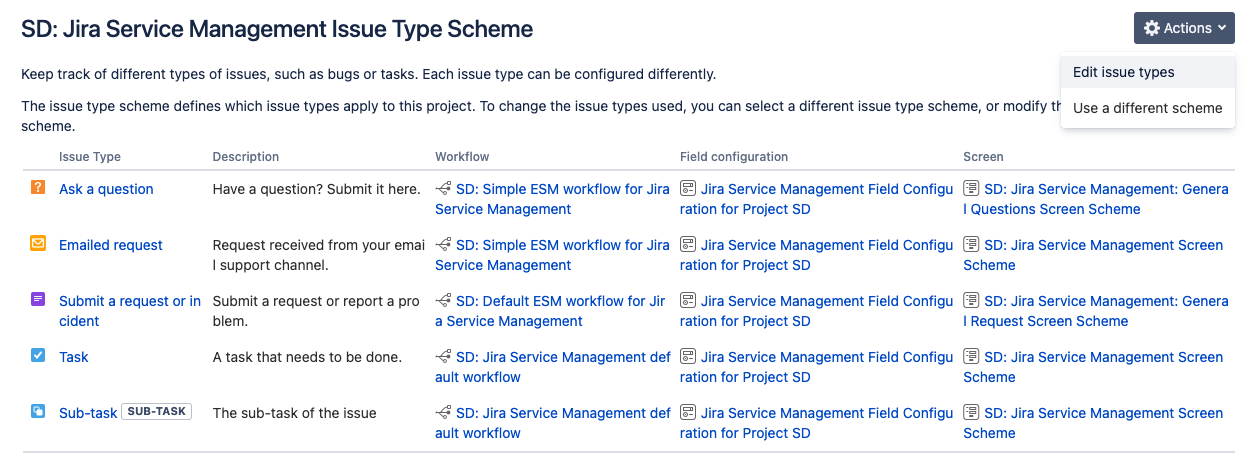1257x472 pixels.
Task: Click screen scheme icon in Task row
Action: tap(971, 357)
